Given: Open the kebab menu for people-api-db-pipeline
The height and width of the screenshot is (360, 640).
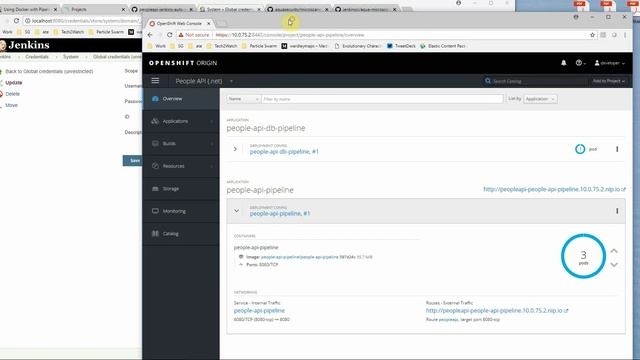Looking at the screenshot, I should (617, 149).
